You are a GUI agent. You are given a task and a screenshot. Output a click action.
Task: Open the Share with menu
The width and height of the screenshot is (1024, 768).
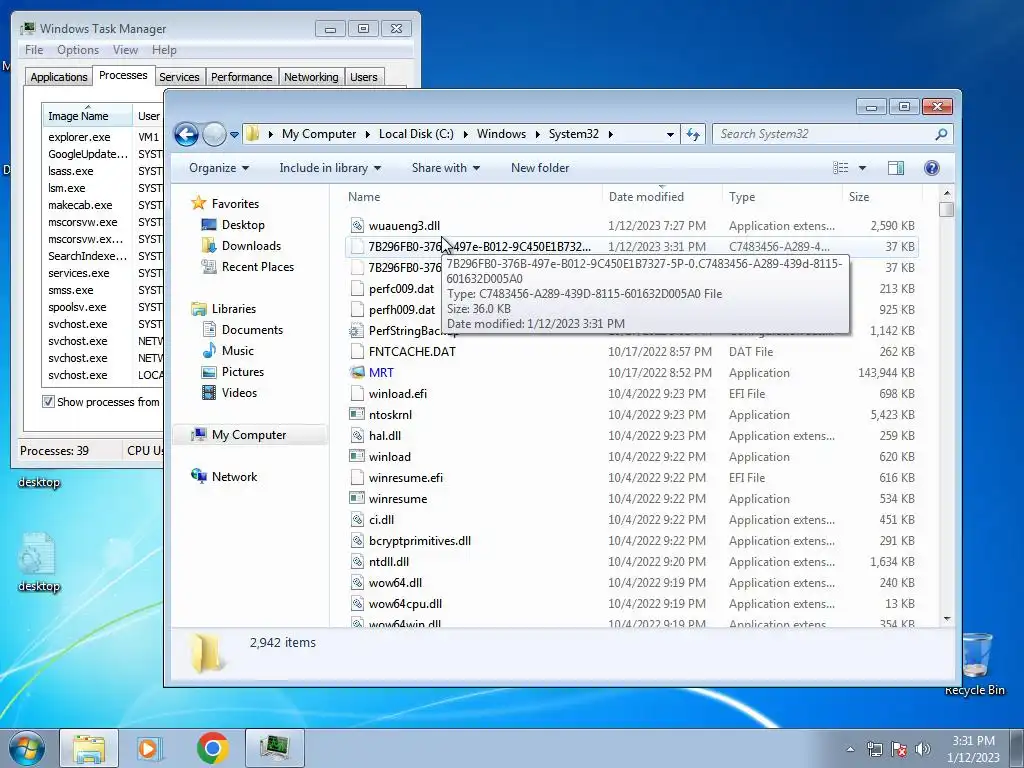point(445,168)
